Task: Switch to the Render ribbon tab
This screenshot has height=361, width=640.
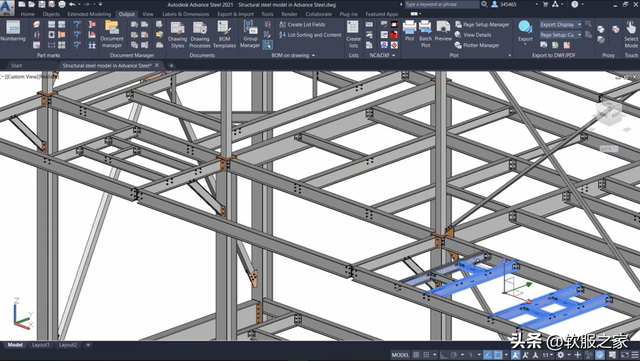Action: point(289,14)
